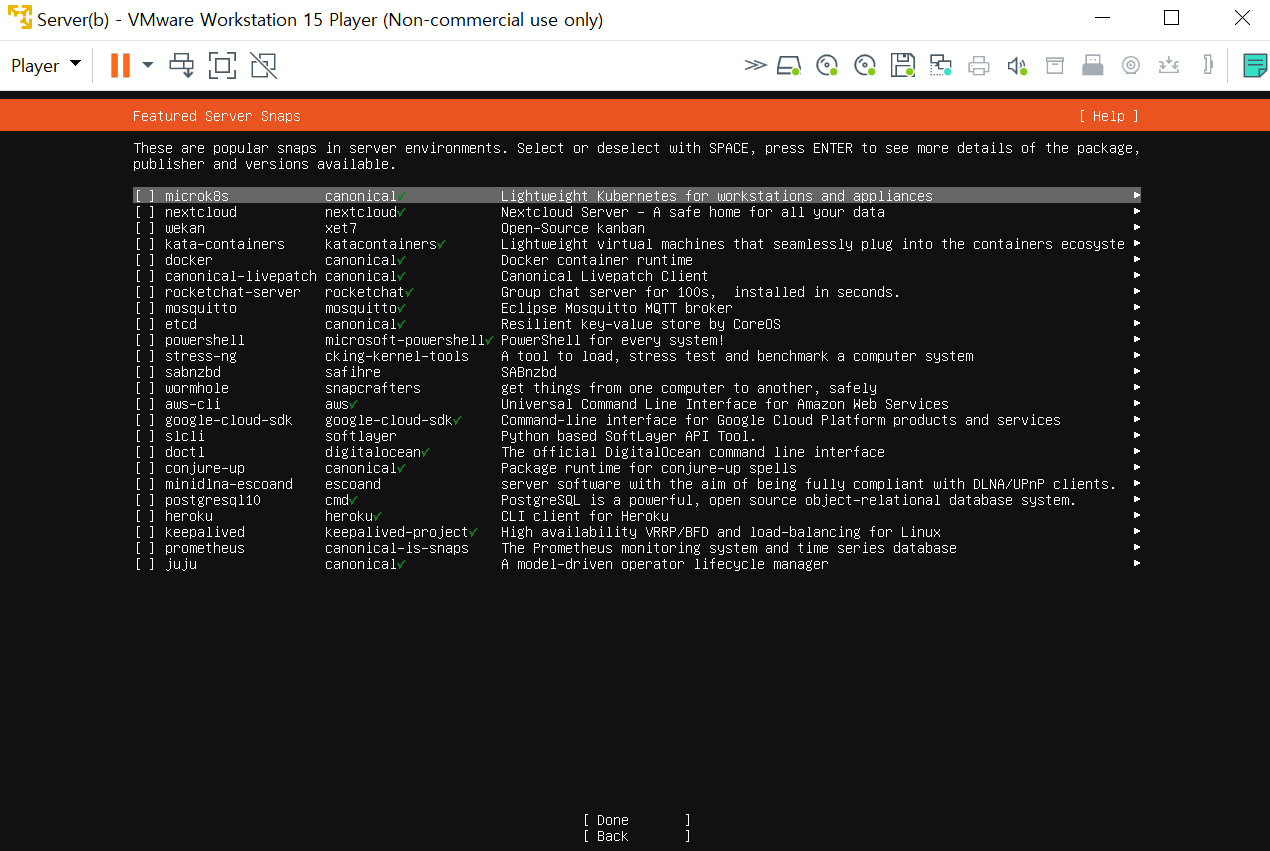Check the docker snap box

click(145, 260)
